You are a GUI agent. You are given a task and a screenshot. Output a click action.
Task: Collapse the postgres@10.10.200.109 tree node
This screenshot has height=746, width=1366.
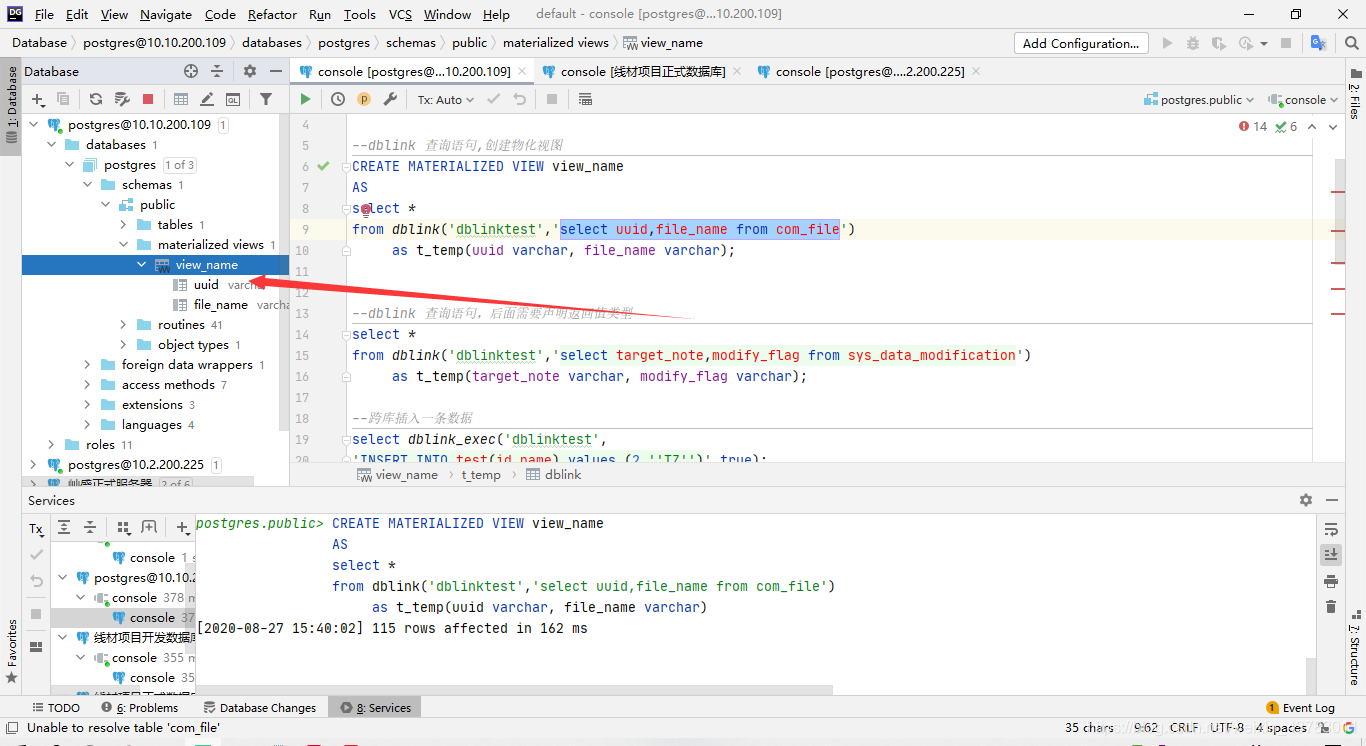tap(34, 125)
